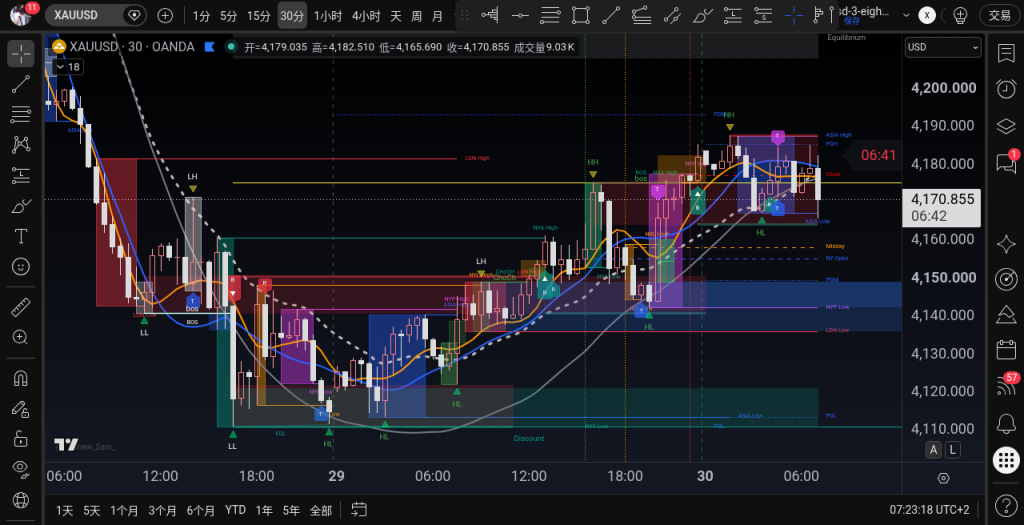Pick the rectangle tool in floating favorites toolbar
Viewport: 1024px width, 525px height.
(580, 16)
